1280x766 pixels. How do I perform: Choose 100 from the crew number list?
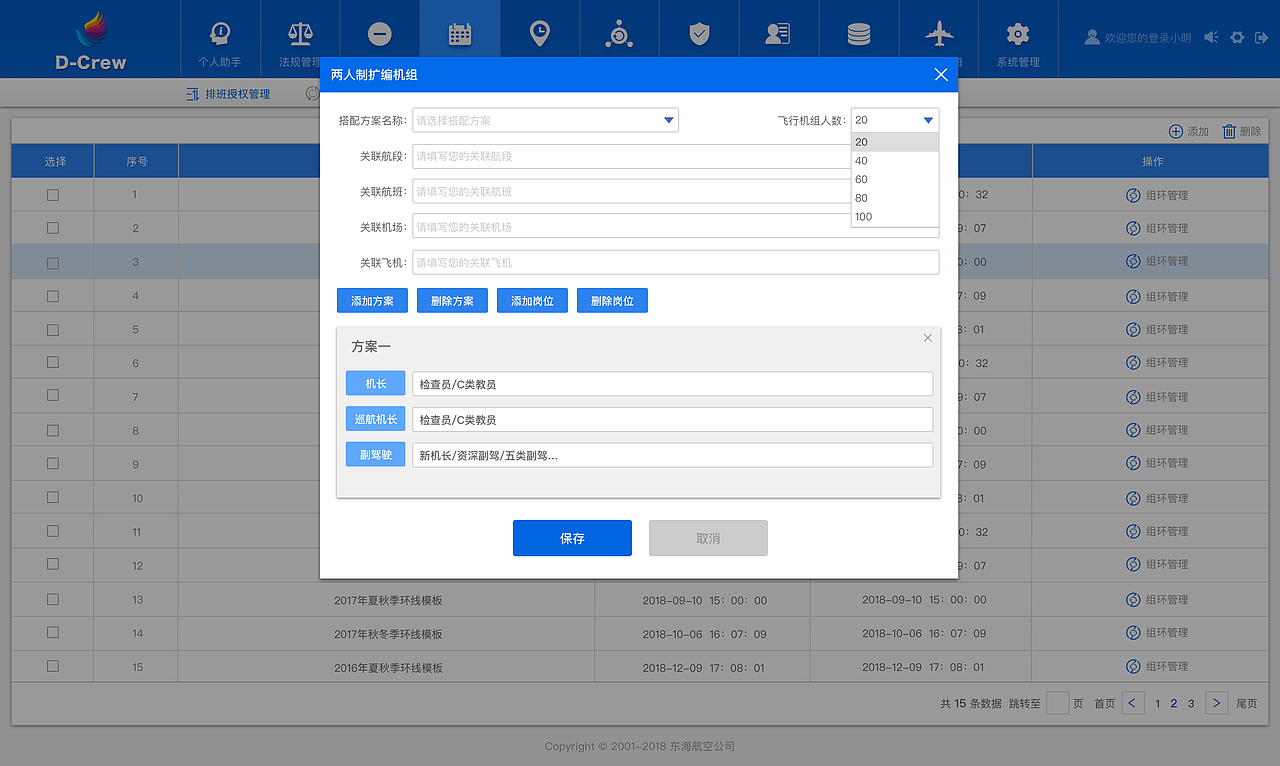click(x=895, y=216)
